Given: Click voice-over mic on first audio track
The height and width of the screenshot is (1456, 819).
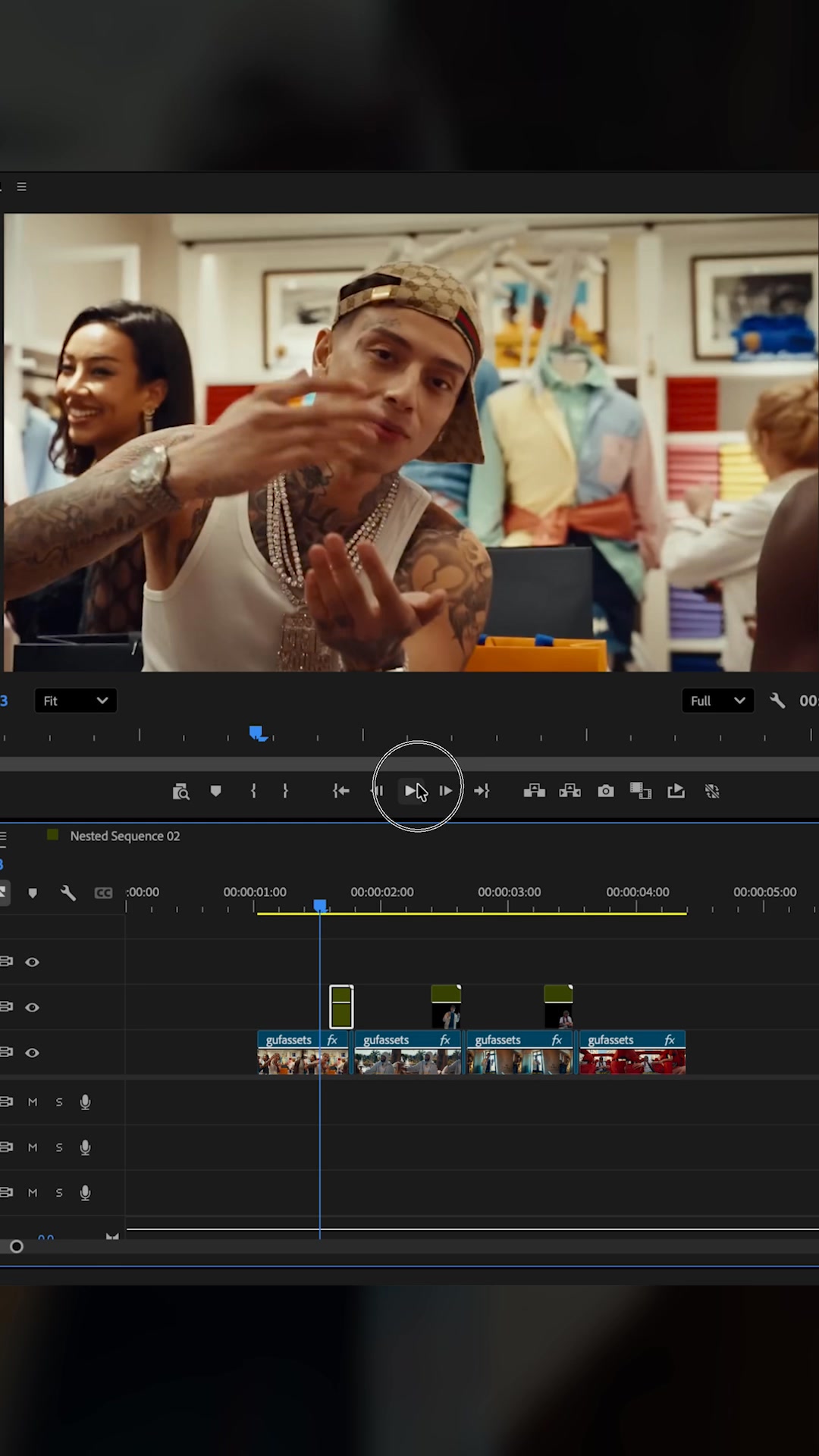Looking at the screenshot, I should pyautogui.click(x=85, y=1102).
